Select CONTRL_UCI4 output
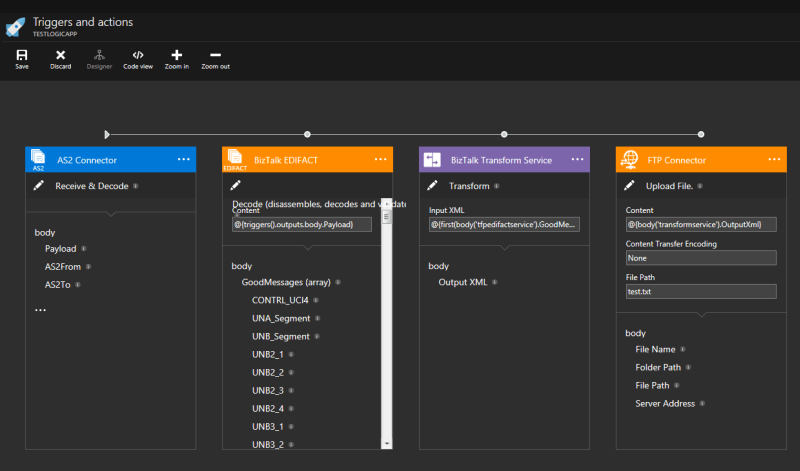This screenshot has width=800, height=471. pyautogui.click(x=280, y=300)
